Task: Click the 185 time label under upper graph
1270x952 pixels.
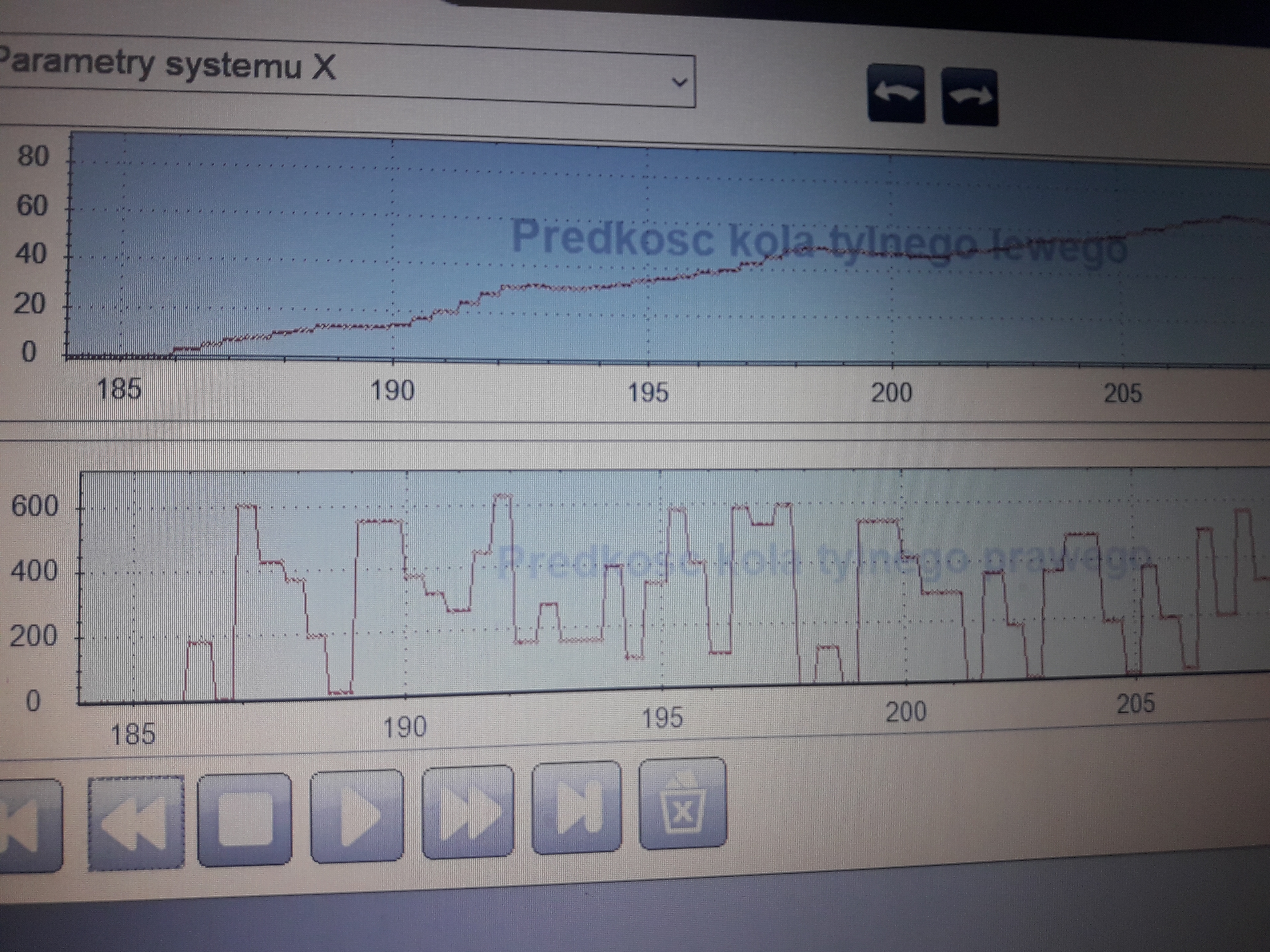Action: 119,389
